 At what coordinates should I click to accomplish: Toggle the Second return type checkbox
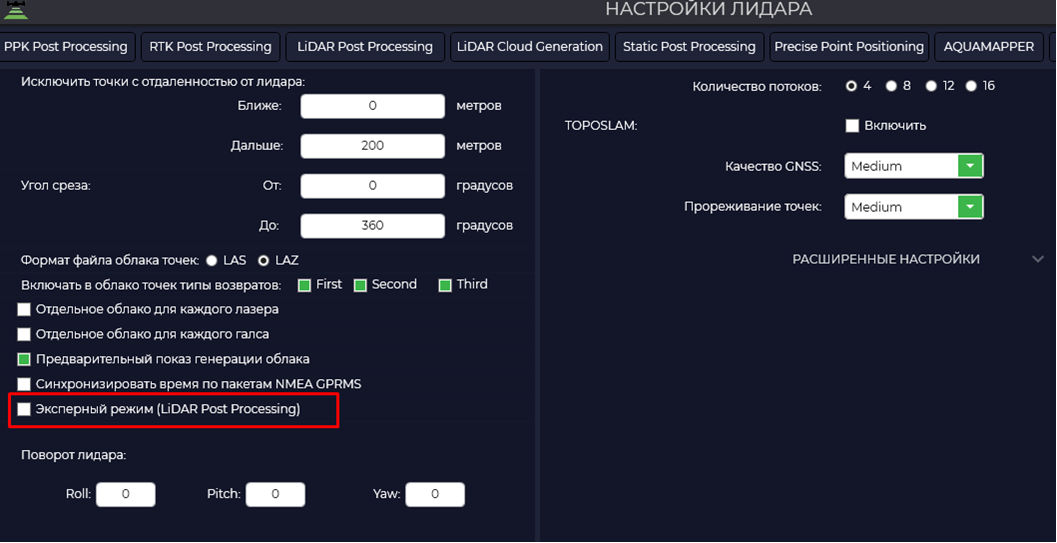(360, 285)
